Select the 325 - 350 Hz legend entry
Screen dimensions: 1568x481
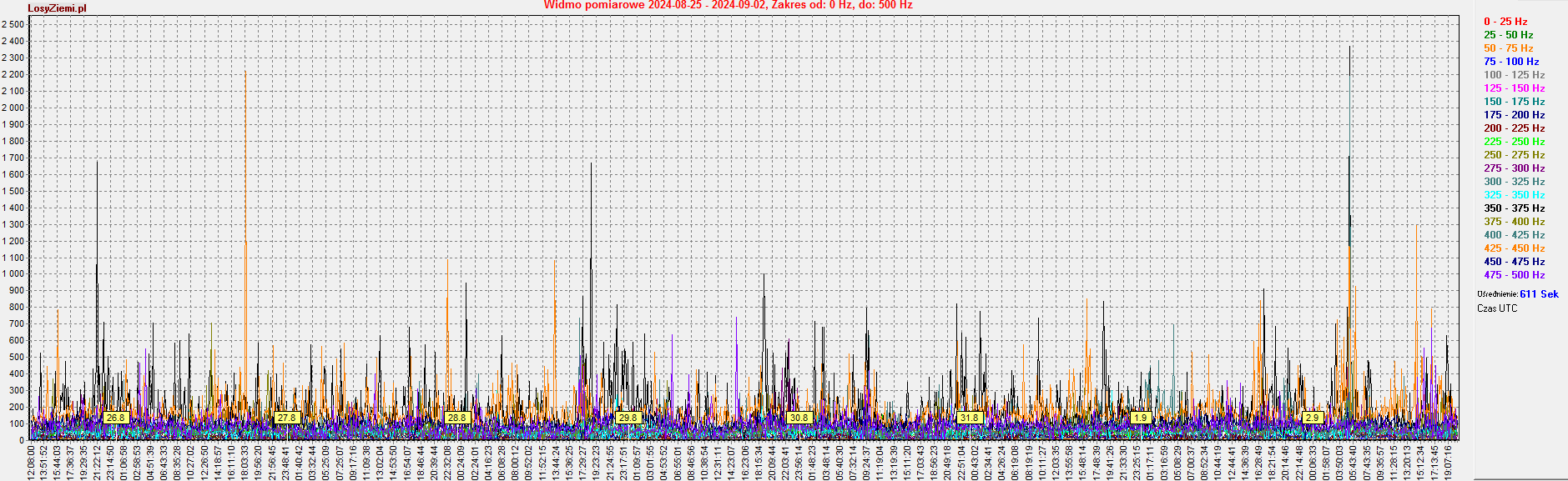(x=1514, y=195)
